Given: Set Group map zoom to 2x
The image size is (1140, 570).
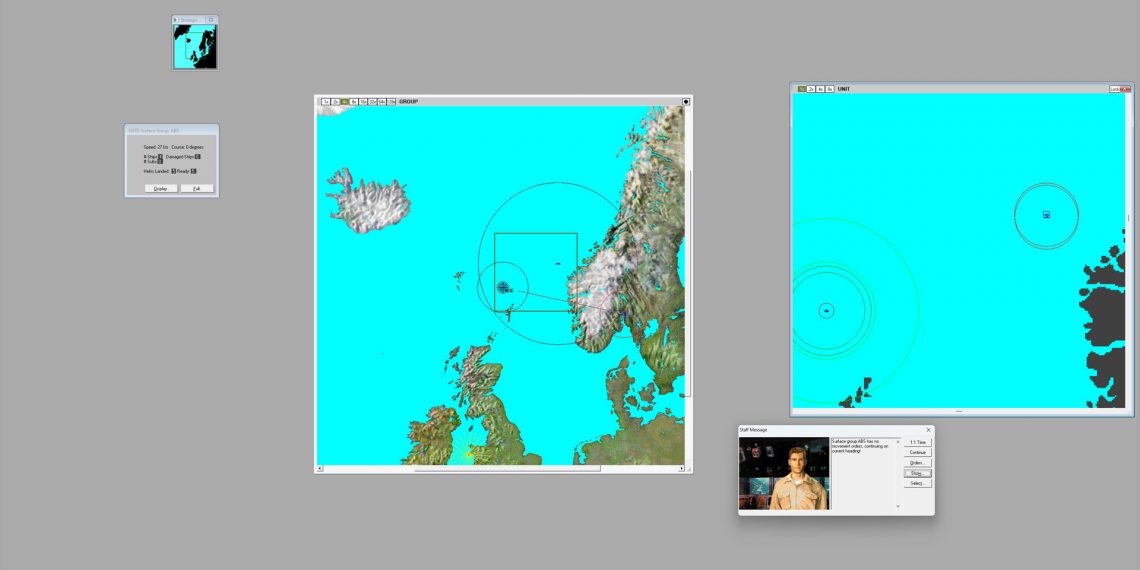Looking at the screenshot, I should (336, 102).
